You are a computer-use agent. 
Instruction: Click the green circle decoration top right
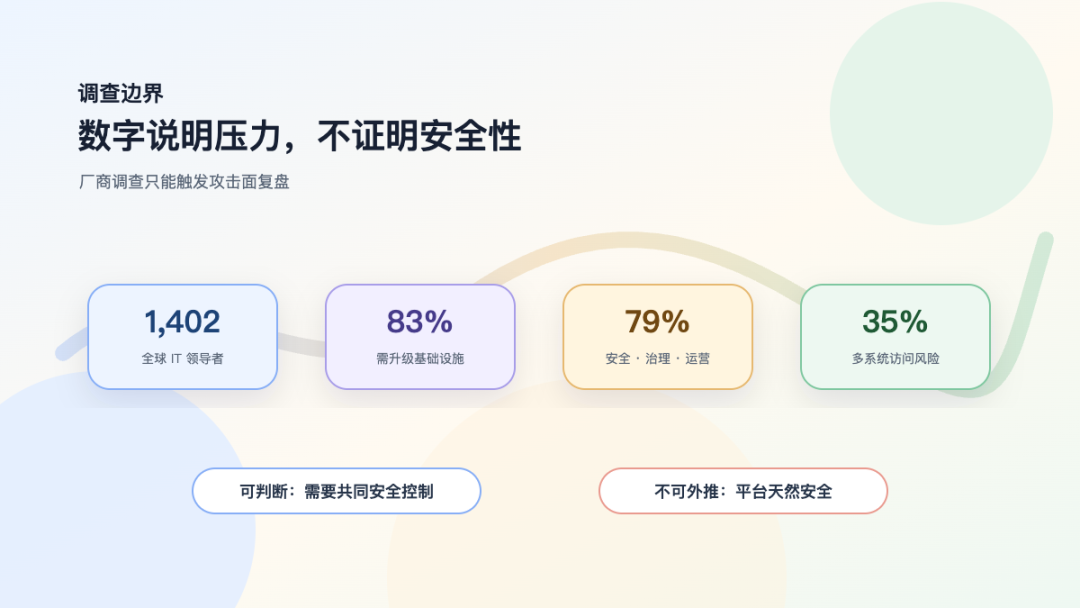click(x=941, y=114)
